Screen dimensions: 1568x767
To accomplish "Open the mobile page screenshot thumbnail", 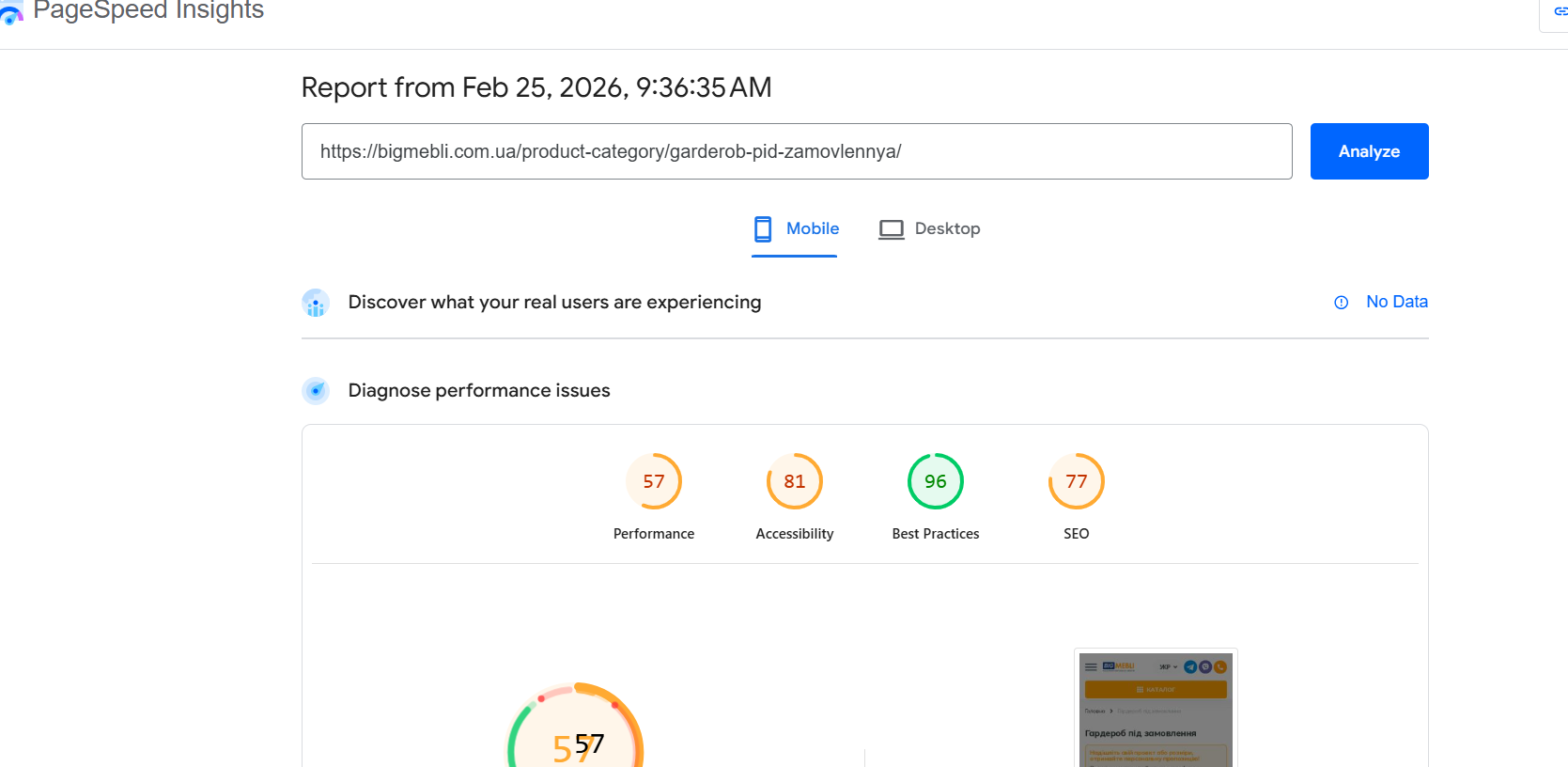I will click(1156, 710).
